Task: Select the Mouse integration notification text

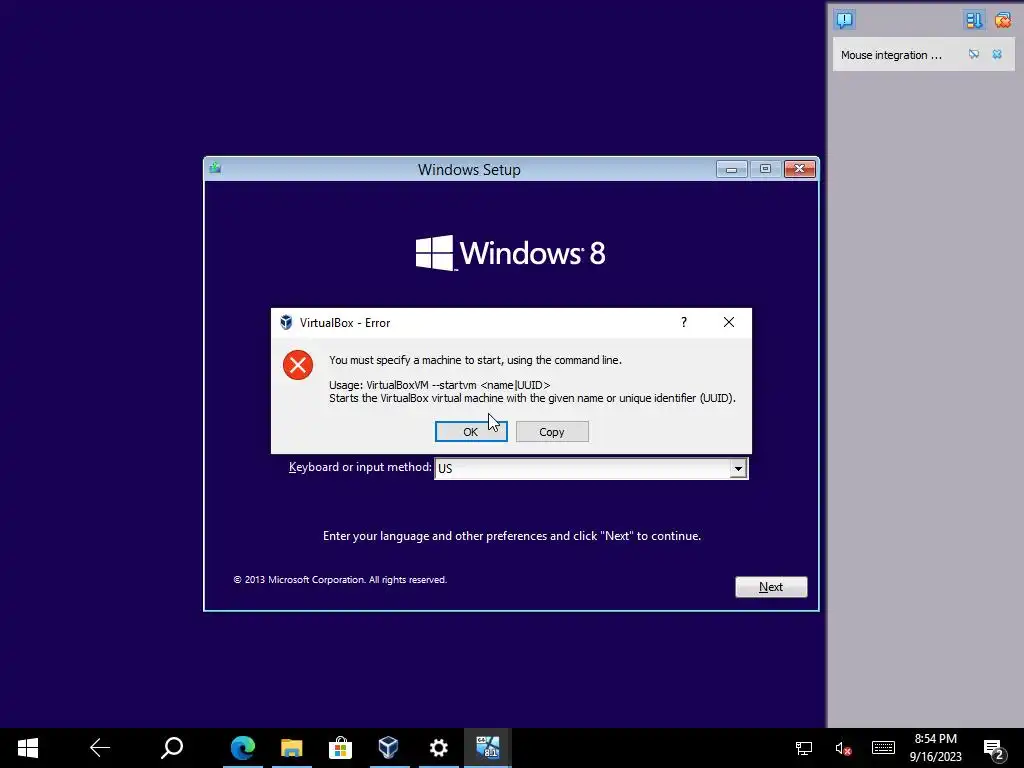Action: coord(891,55)
